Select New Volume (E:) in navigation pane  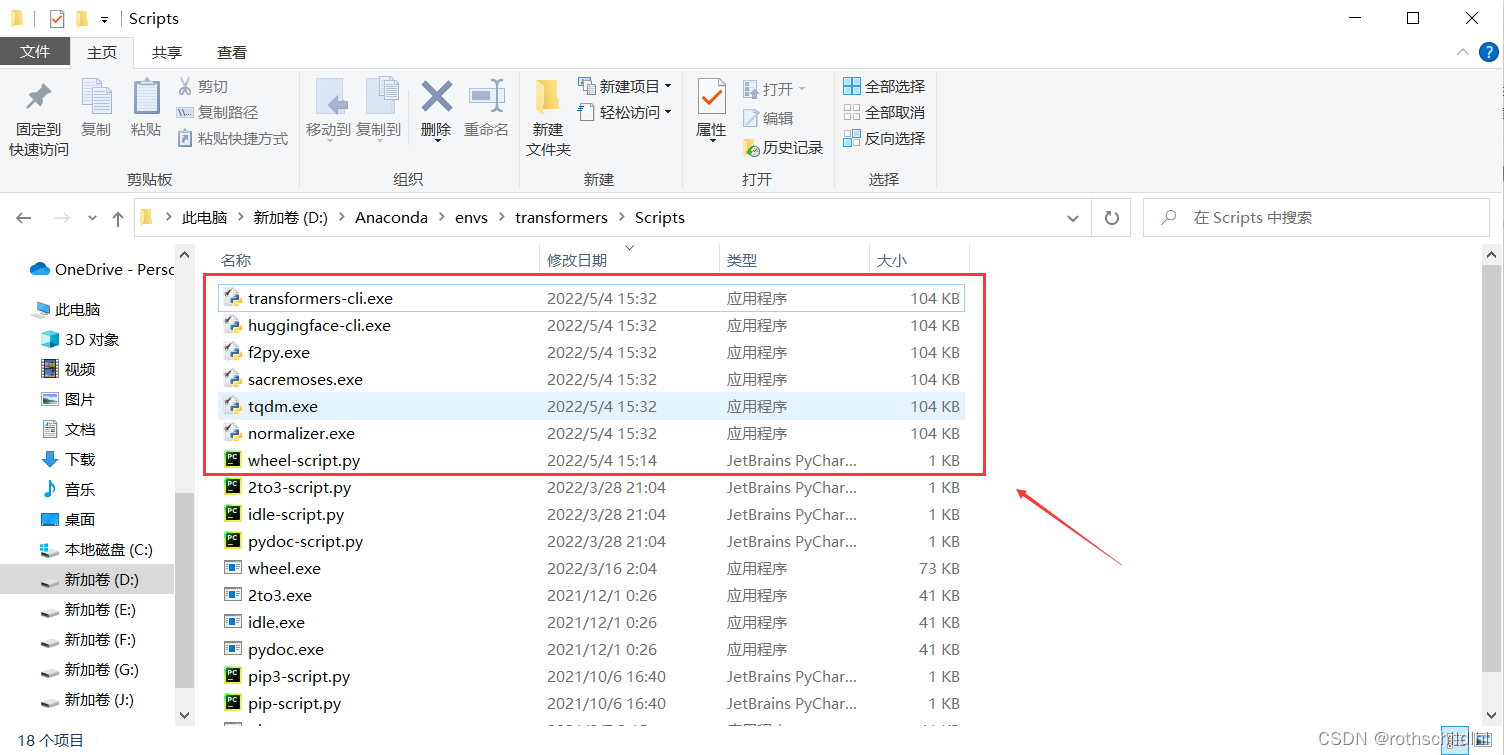(x=88, y=610)
